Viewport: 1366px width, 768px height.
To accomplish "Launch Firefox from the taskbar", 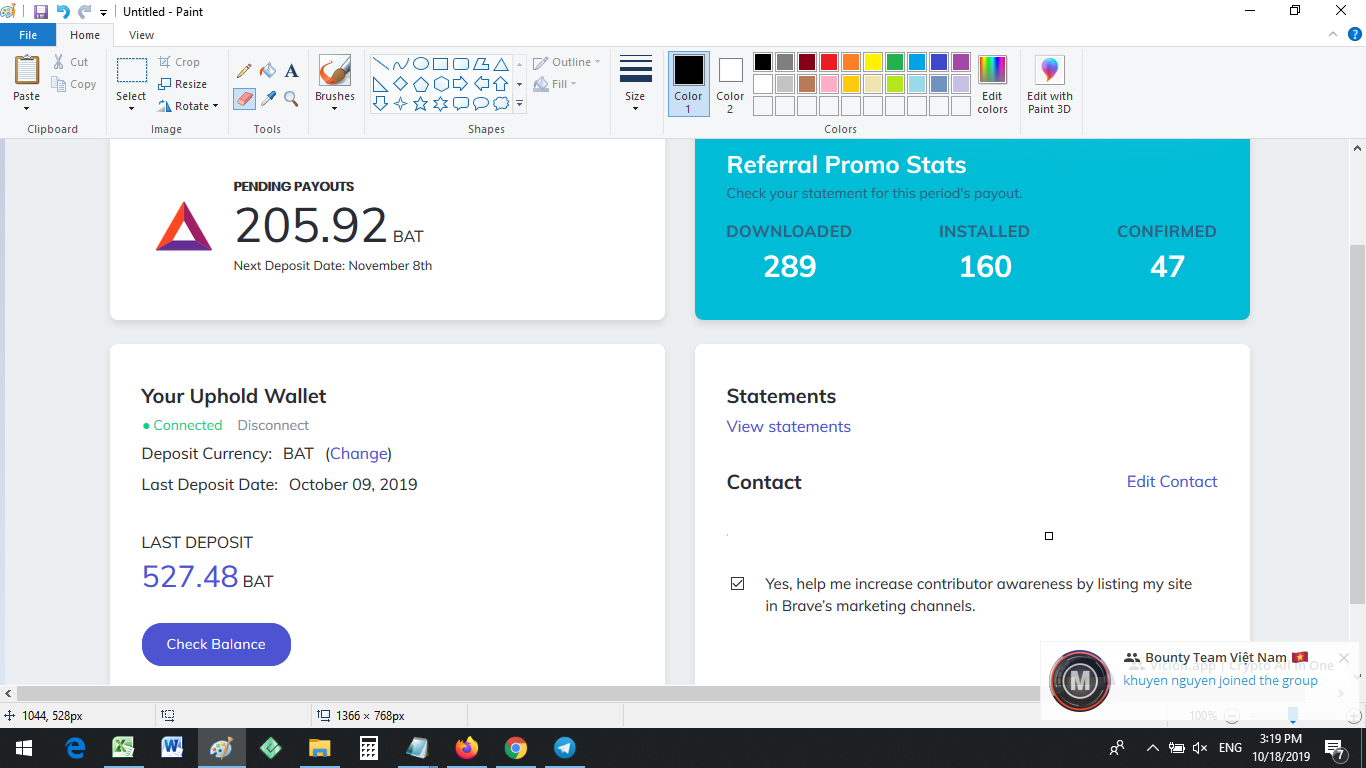I will [x=466, y=748].
